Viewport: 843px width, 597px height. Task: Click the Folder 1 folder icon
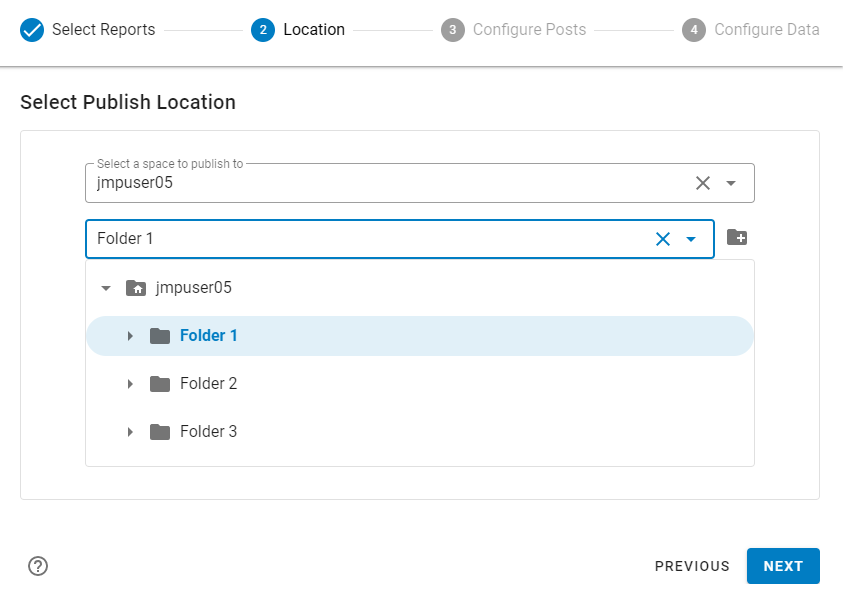click(x=160, y=335)
